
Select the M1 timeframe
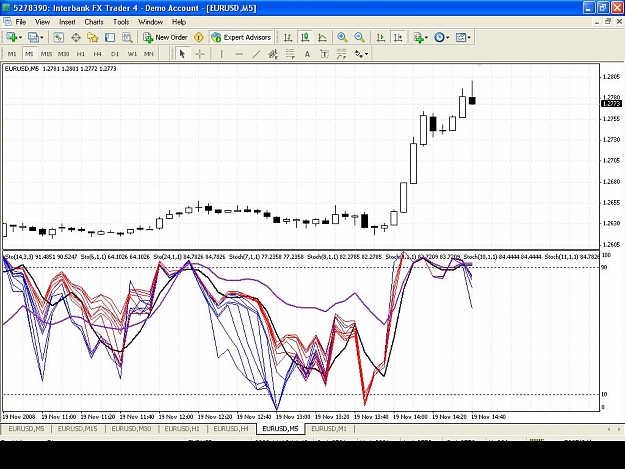click(x=12, y=54)
